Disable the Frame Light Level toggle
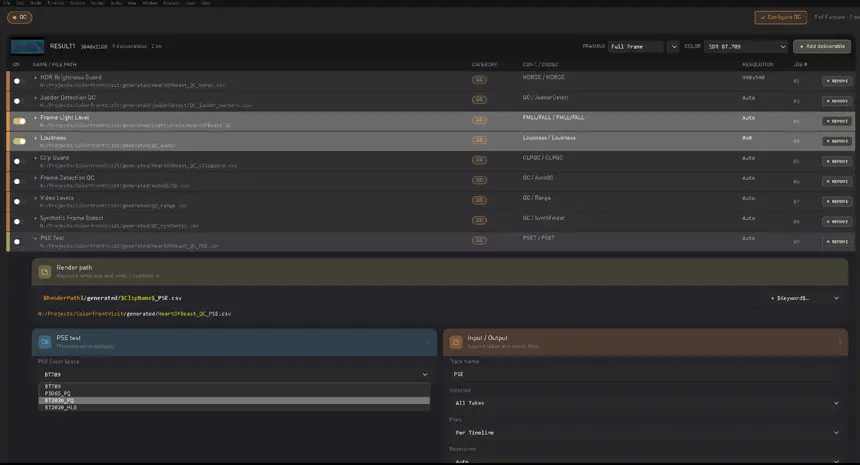The height and width of the screenshot is (465, 860). (20, 121)
